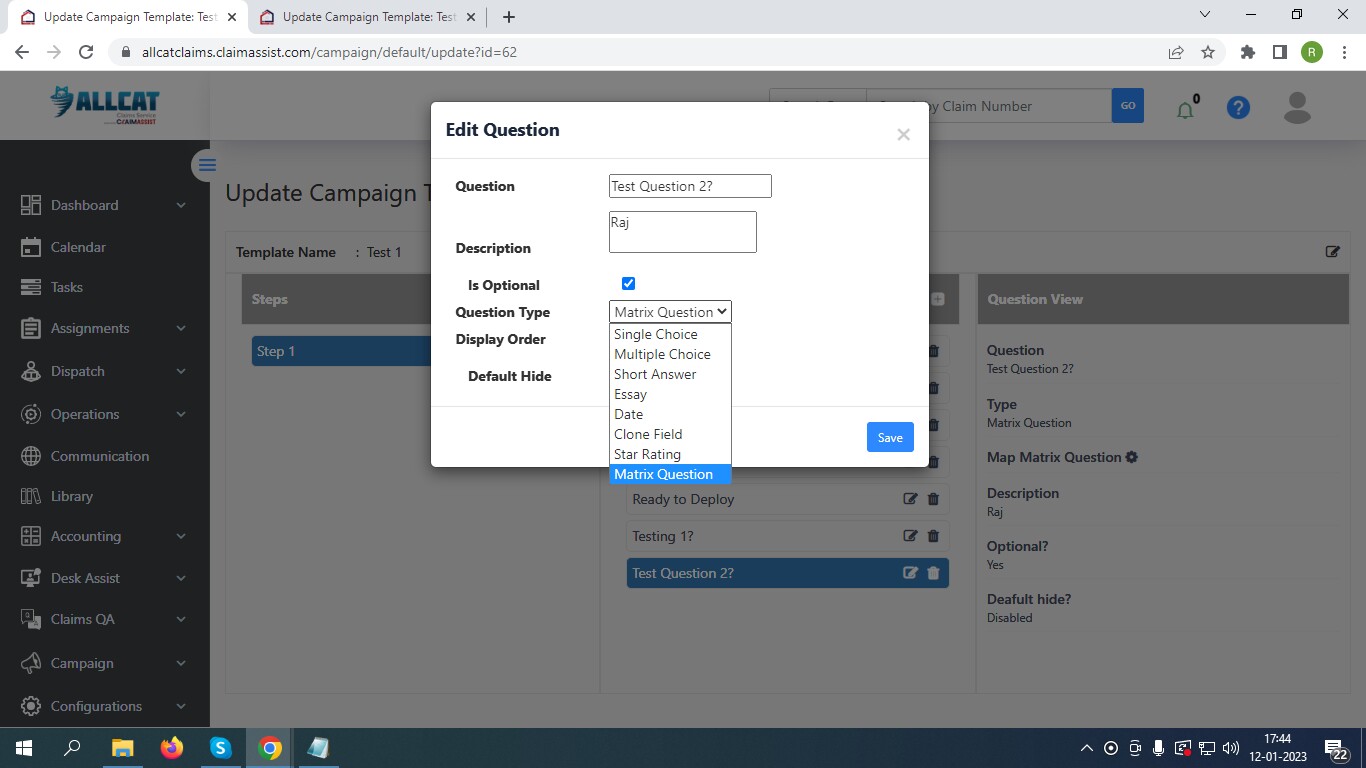The height and width of the screenshot is (768, 1366).
Task: Click Map Matrix Question gear icon
Action: pos(1132,457)
